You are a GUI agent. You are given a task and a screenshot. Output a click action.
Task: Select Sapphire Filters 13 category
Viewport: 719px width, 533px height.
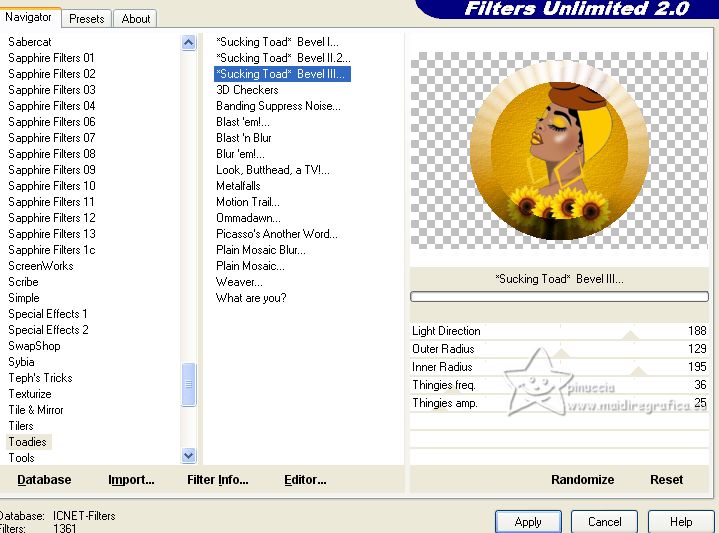click(52, 234)
